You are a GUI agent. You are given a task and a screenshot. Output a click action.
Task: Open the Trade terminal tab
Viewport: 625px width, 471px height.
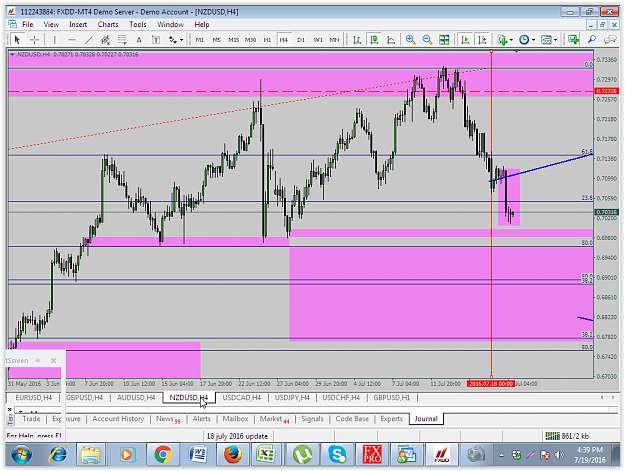click(31, 418)
